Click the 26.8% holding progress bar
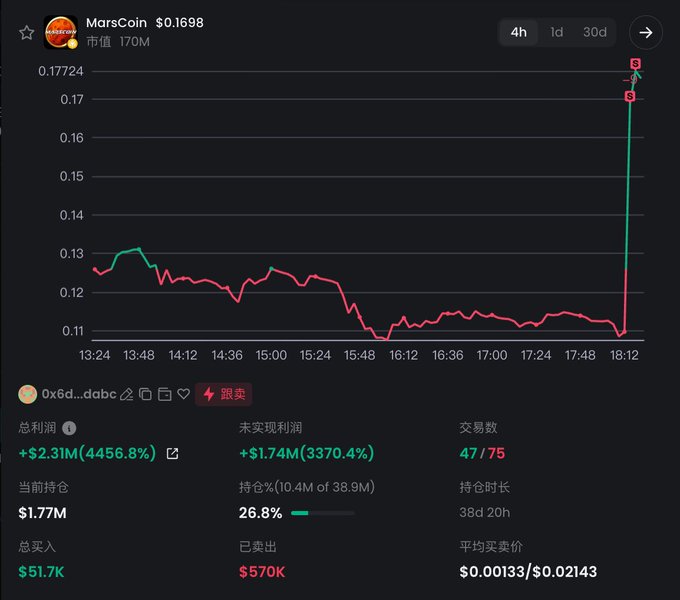680x600 pixels. [x=323, y=513]
